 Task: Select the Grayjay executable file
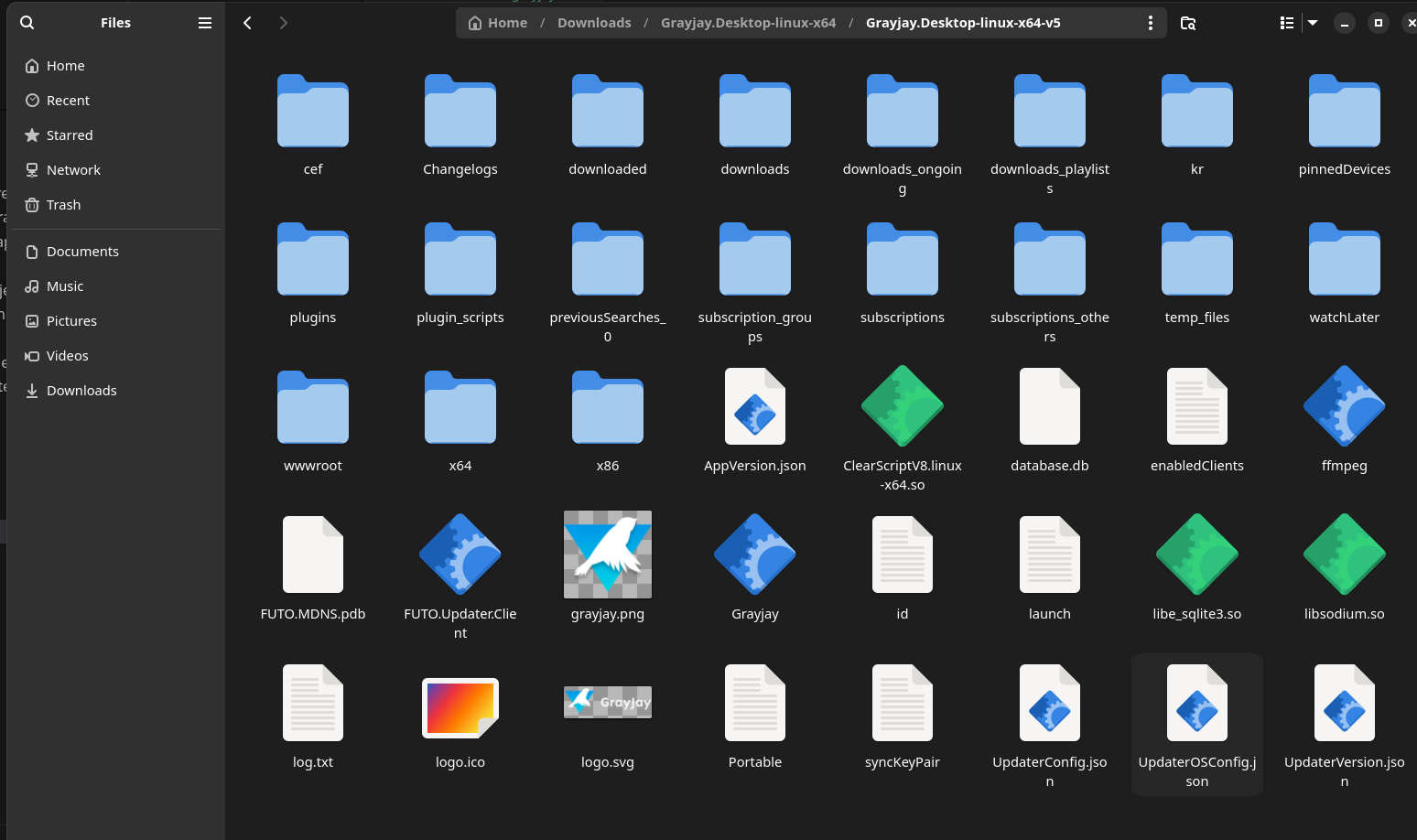pos(755,555)
